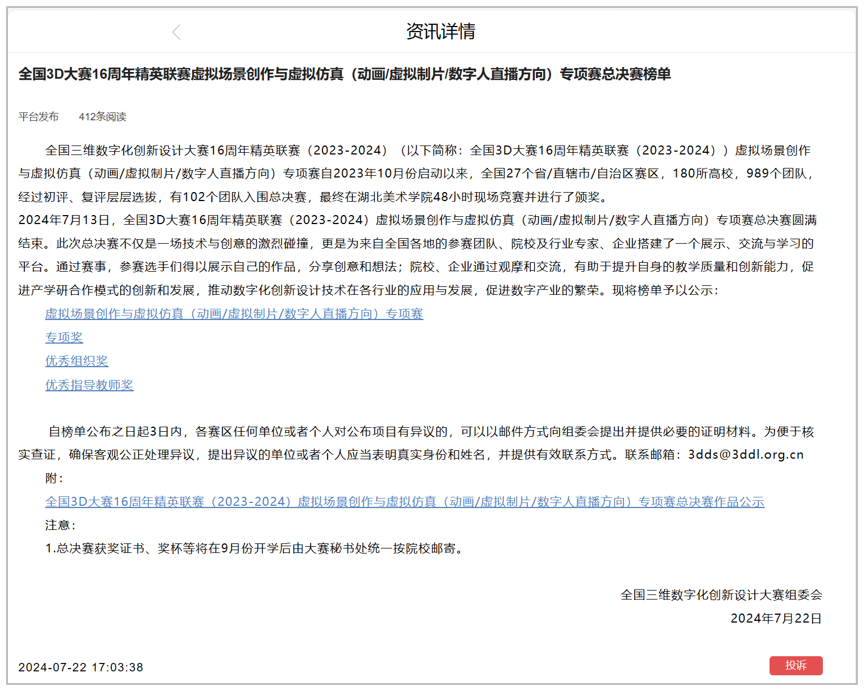Click the 资讯详情 page header title
Screen dimensions: 864x690
440,32
